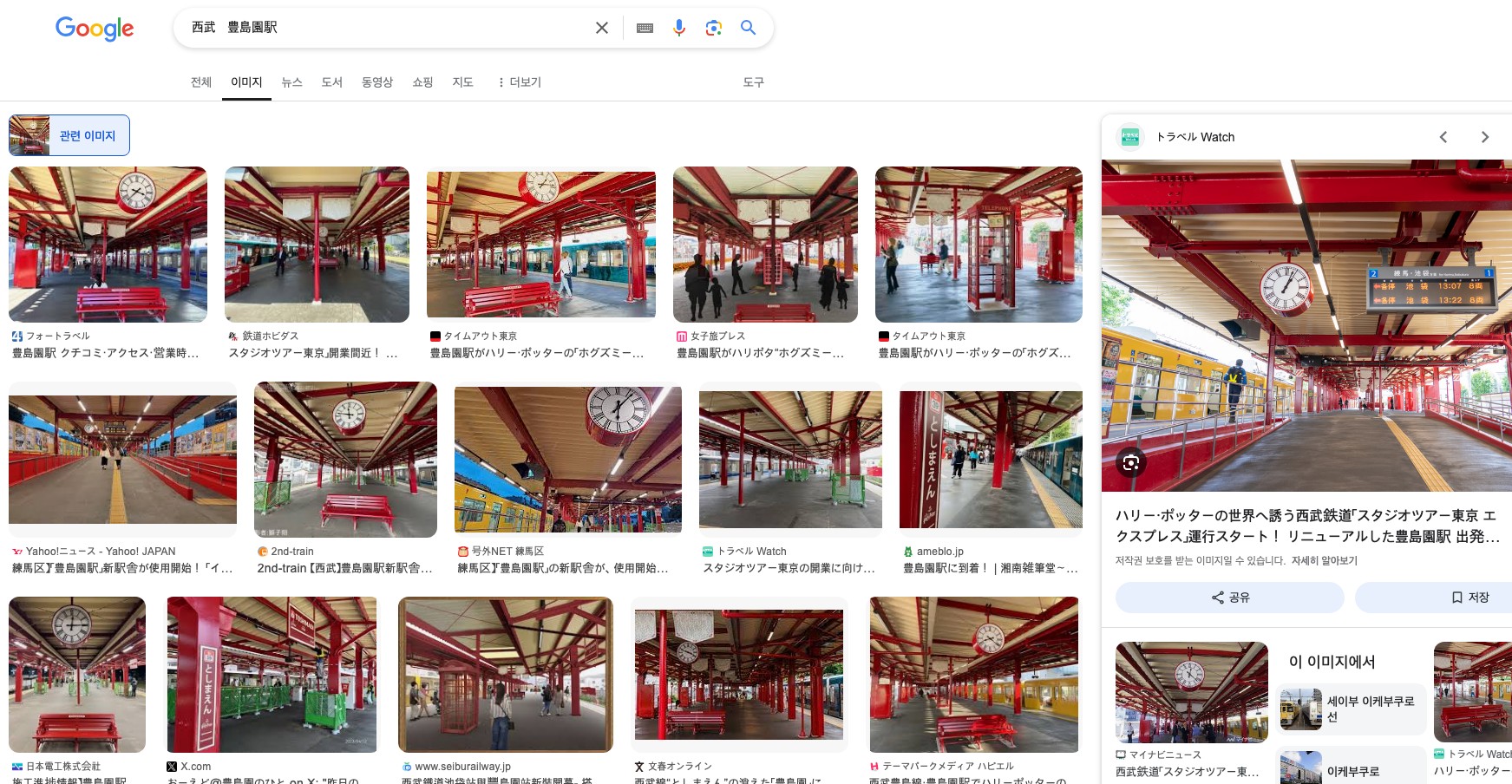1512x784 pixels.
Task: Click 세이부 이케부쿠로 선 chip
Action: point(1351,709)
